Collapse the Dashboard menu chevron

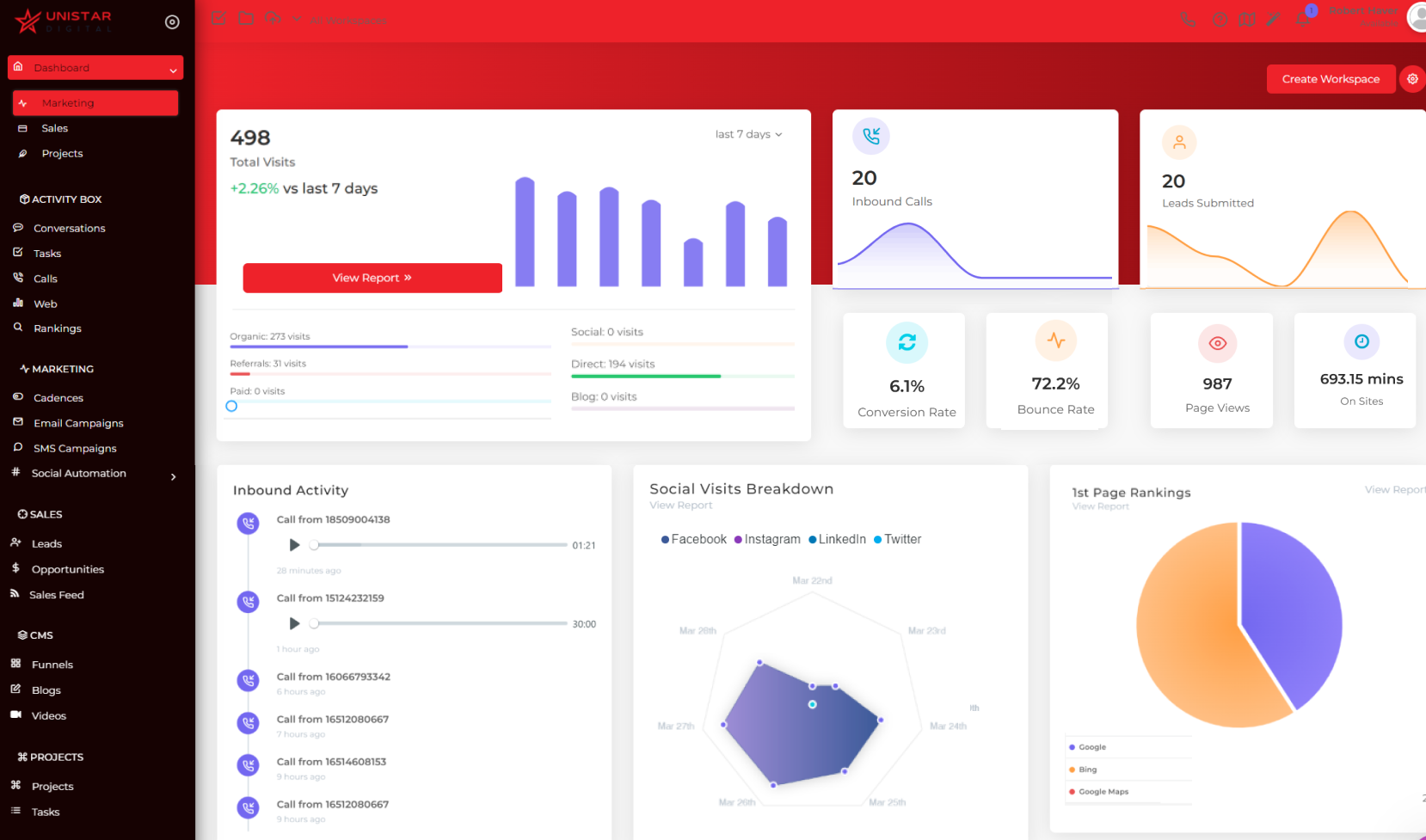(173, 70)
